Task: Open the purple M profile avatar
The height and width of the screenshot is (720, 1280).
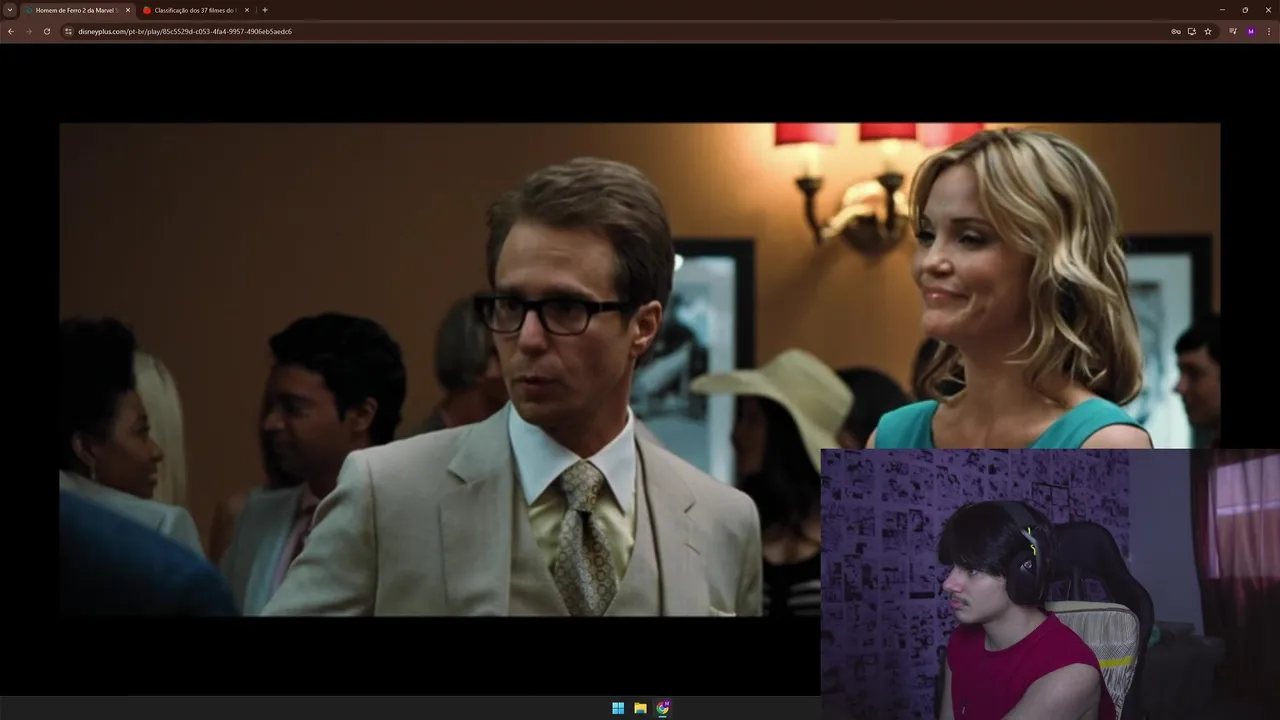Action: [1251, 31]
